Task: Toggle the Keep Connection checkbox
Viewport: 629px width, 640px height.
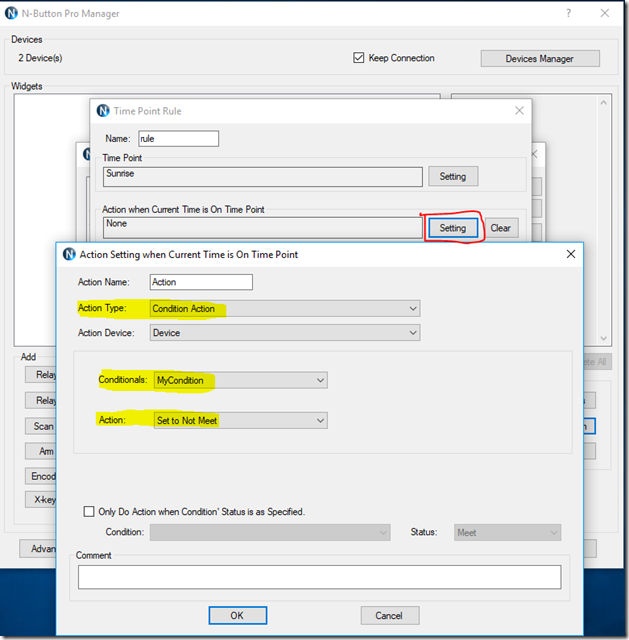Action: pyautogui.click(x=358, y=58)
